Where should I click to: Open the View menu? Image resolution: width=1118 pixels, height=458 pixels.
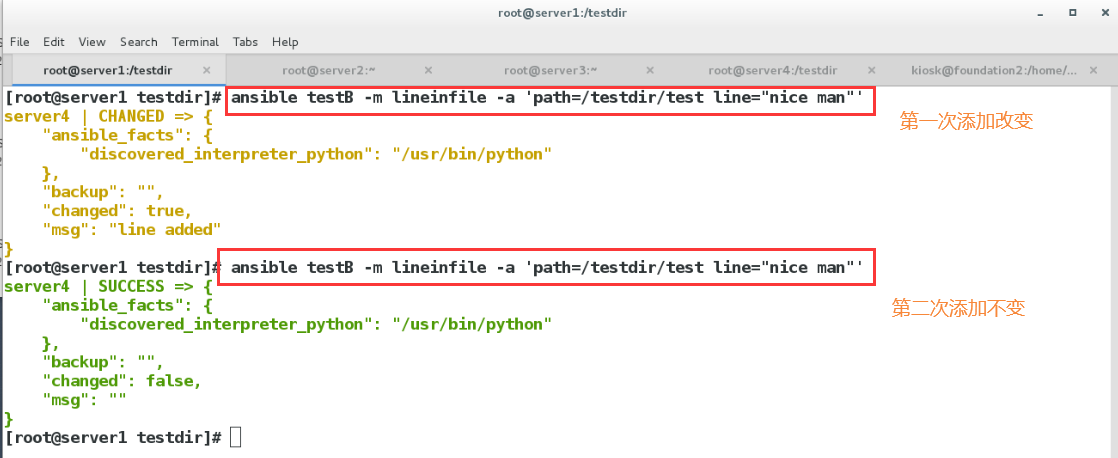[92, 42]
